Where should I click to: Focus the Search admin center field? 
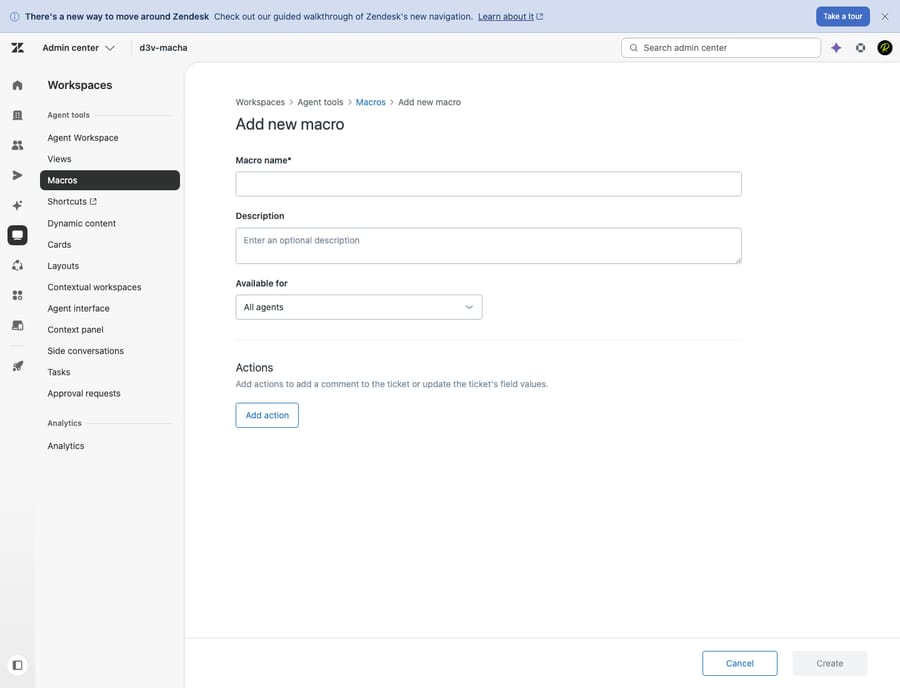pyautogui.click(x=721, y=48)
